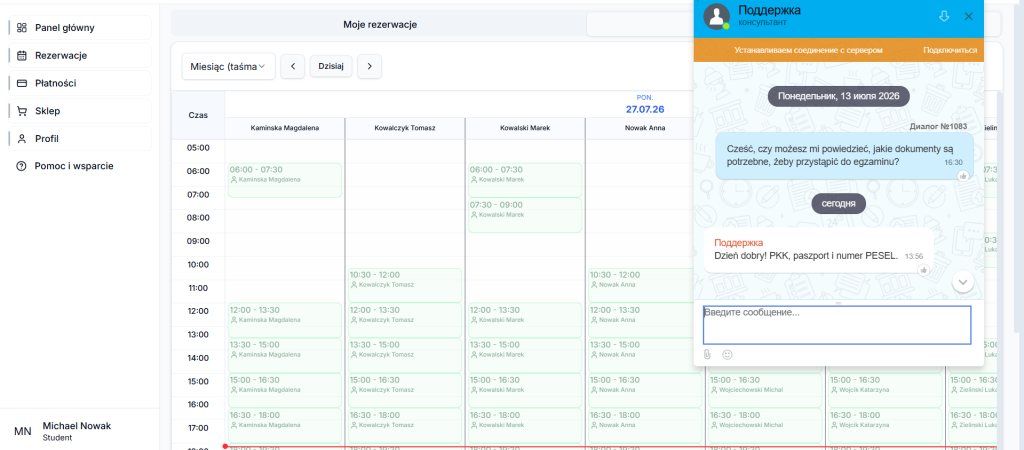Go to previous period in calendar
Screen dimensions: 1024x450
(x=293, y=66)
